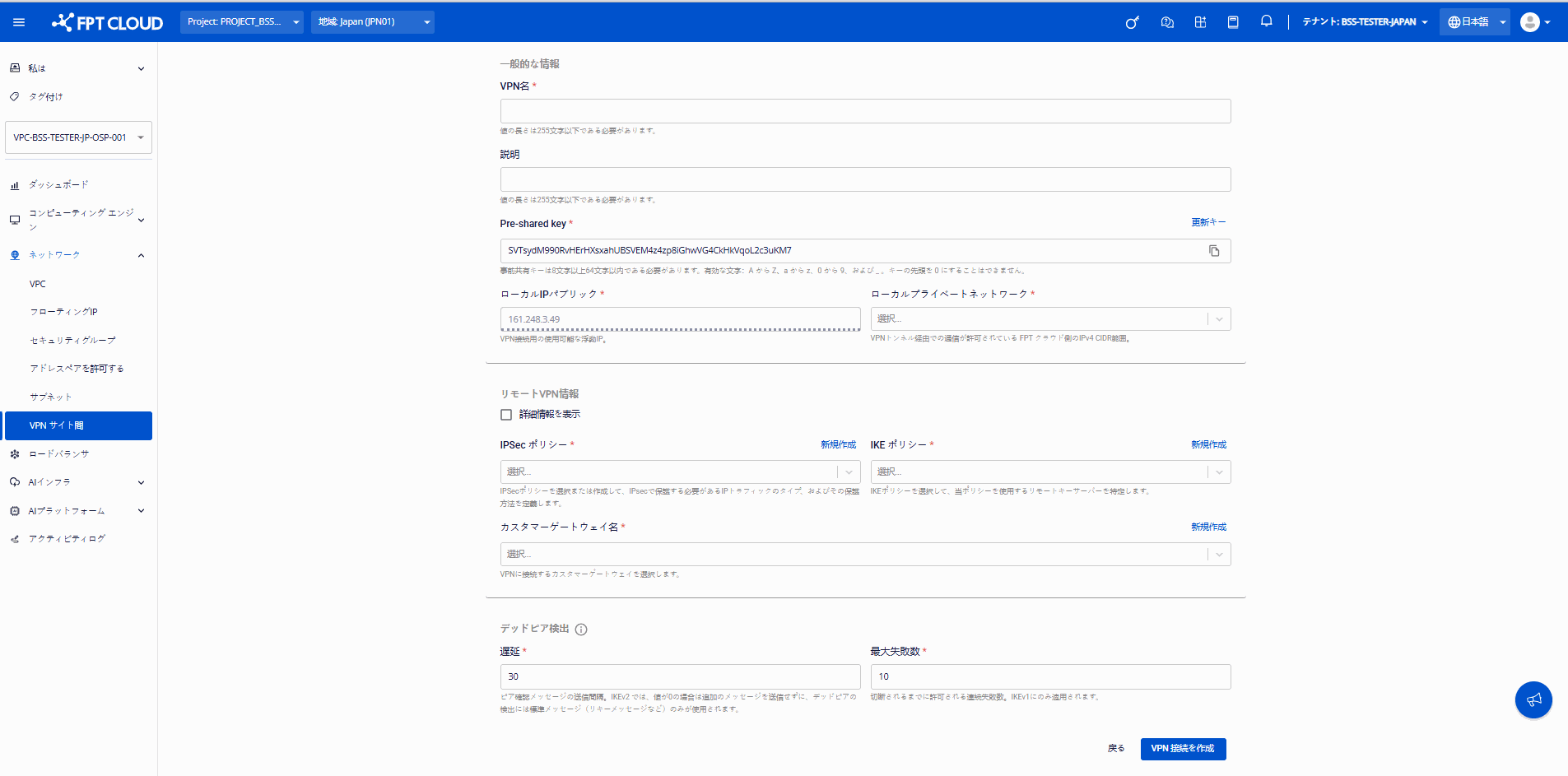Open the IKE ポリシー dropdown
The image size is (1568, 776).
pyautogui.click(x=1050, y=472)
